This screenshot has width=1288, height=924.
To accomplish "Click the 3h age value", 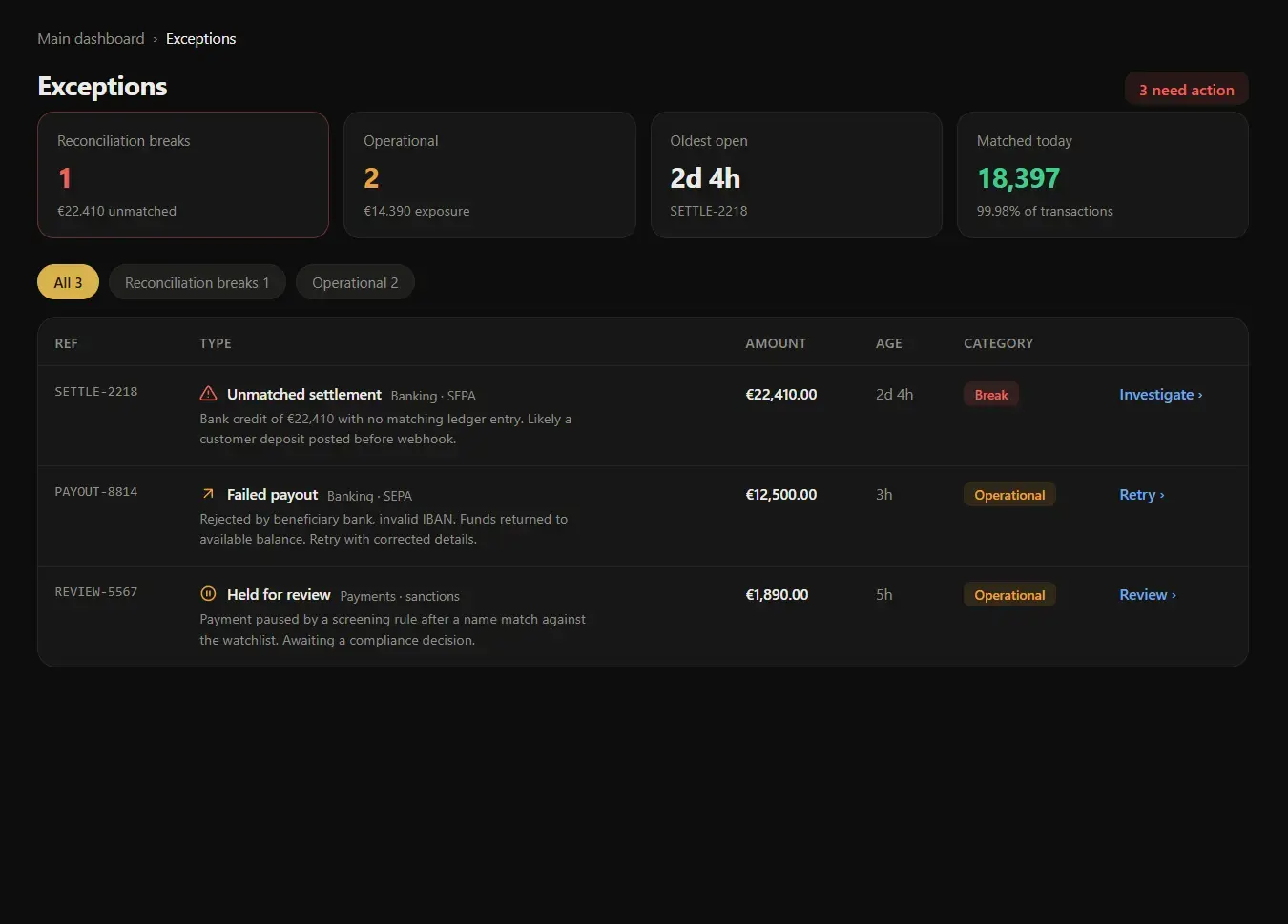I will click(884, 495).
